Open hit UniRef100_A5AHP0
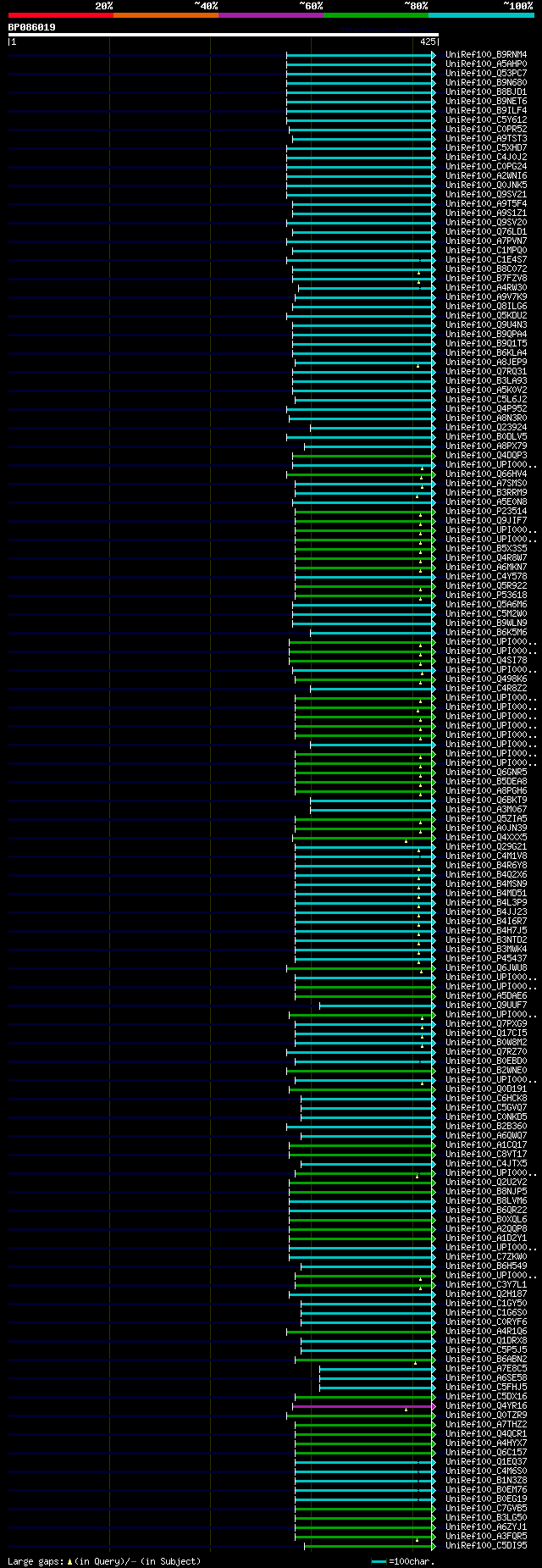 [x=486, y=64]
